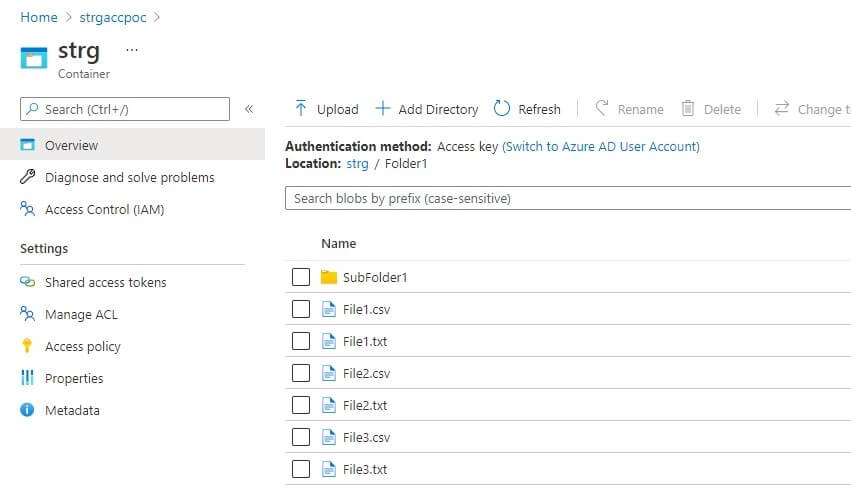Click the Rename icon in toolbar
This screenshot has height=503, width=851.
pyautogui.click(x=602, y=109)
